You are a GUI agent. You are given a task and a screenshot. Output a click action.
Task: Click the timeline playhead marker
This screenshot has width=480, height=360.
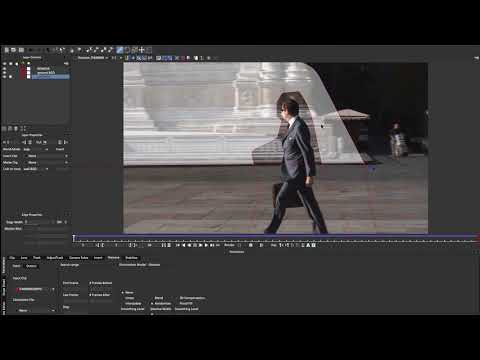coord(74,238)
